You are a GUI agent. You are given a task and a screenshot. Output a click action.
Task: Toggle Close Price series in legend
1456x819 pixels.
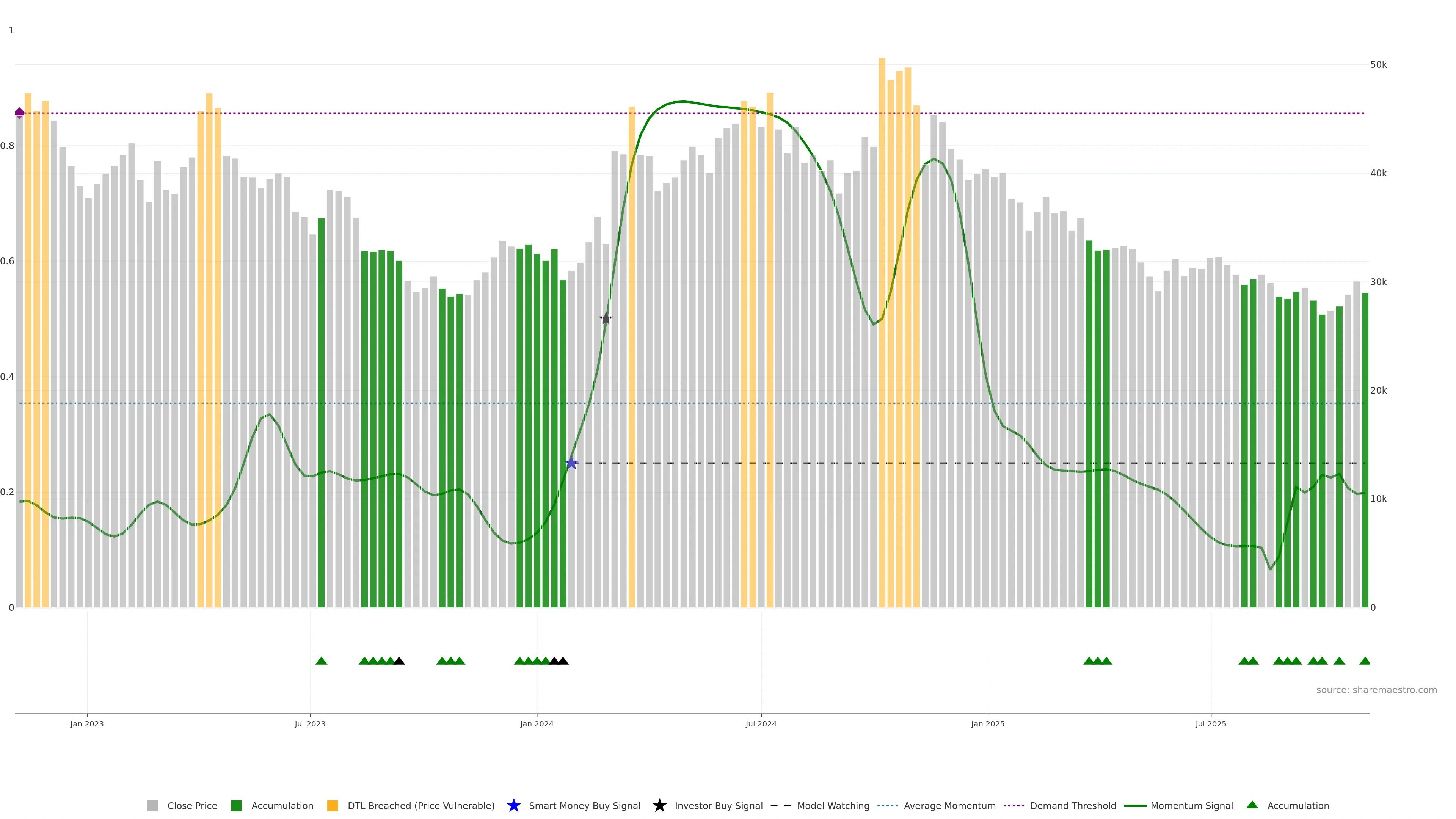[192, 805]
